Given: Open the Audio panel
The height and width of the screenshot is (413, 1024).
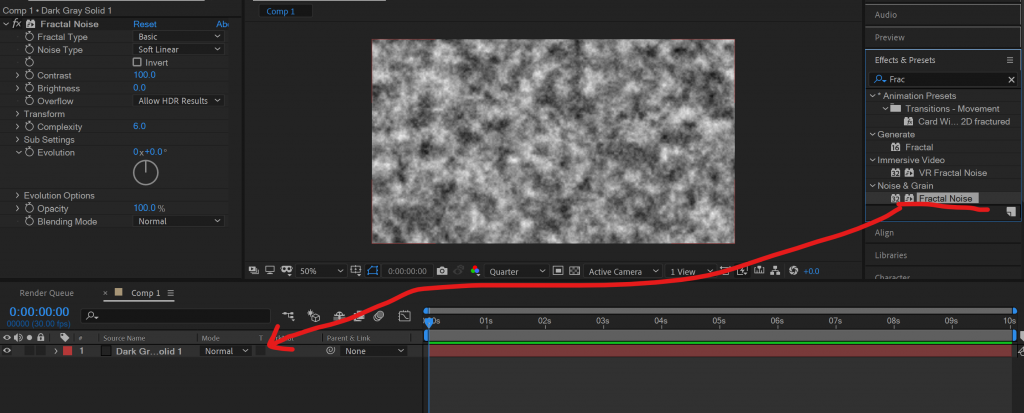Looking at the screenshot, I should [x=886, y=14].
